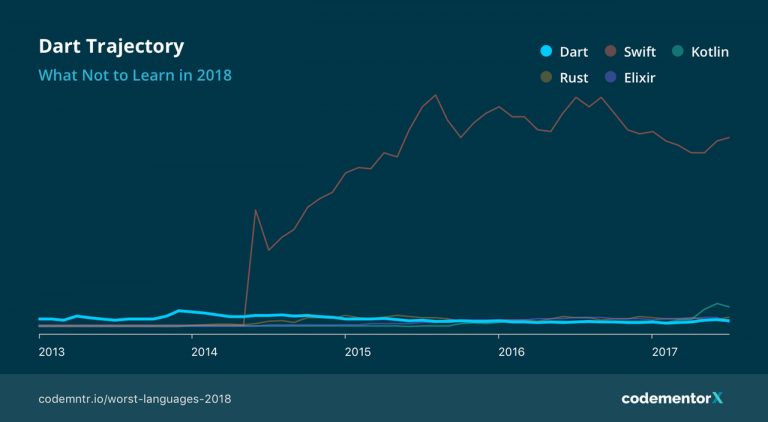Click the Swift legend color dot
This screenshot has width=768, height=422.
(610, 51)
